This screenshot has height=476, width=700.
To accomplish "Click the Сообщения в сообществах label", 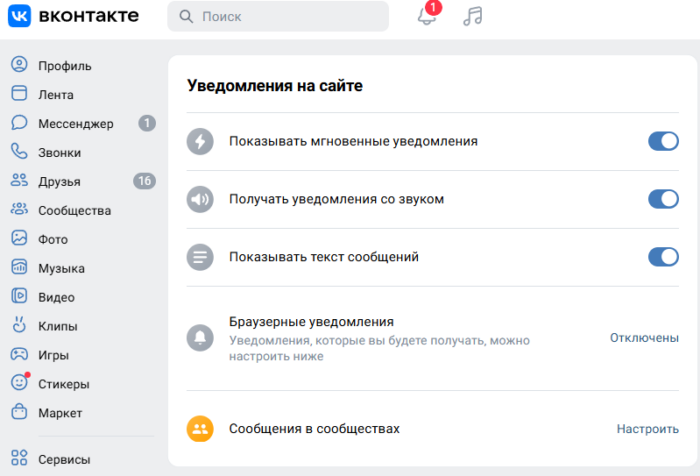I will click(314, 429).
